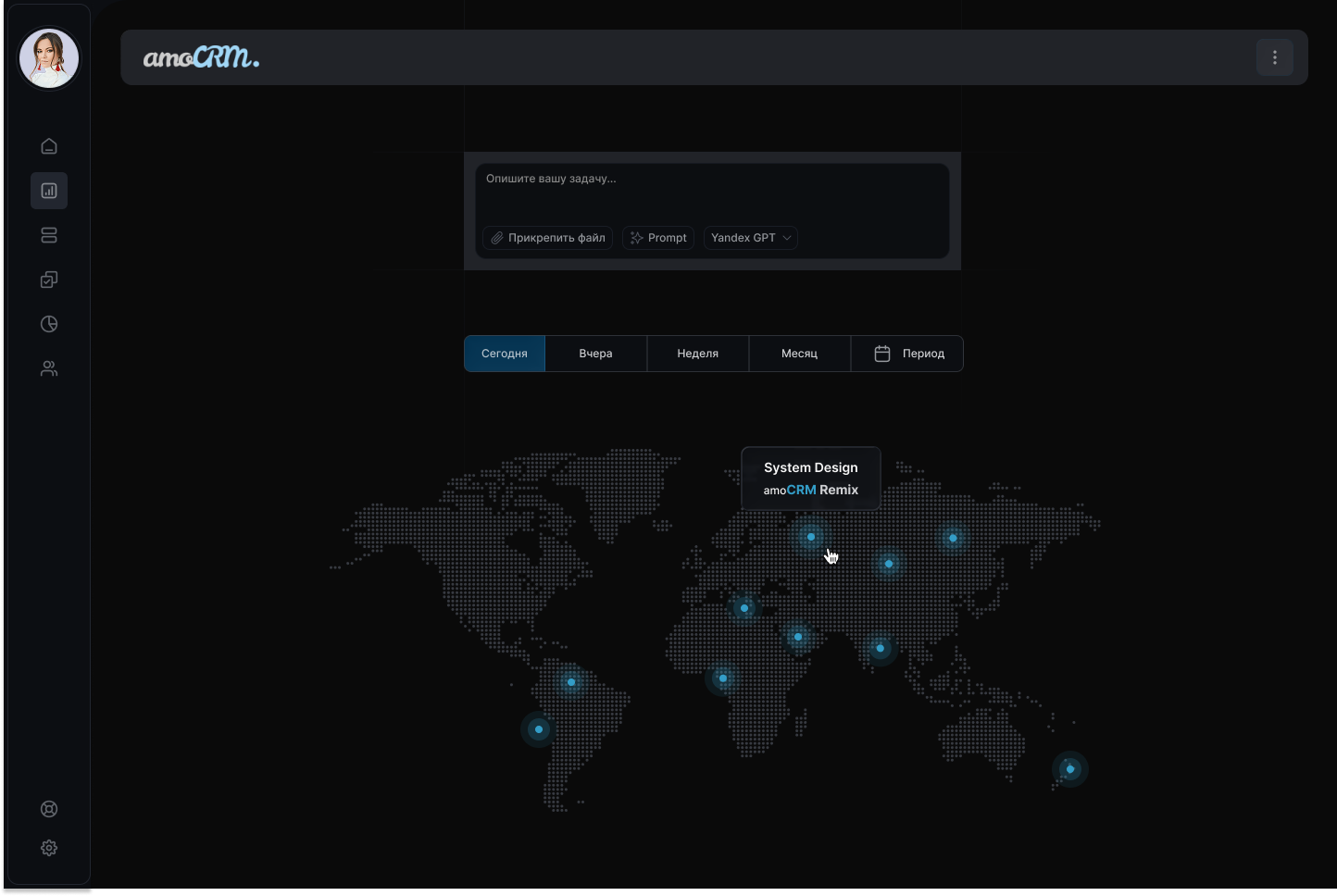Click the map marker over India
The image size is (1337, 896).
click(881, 648)
